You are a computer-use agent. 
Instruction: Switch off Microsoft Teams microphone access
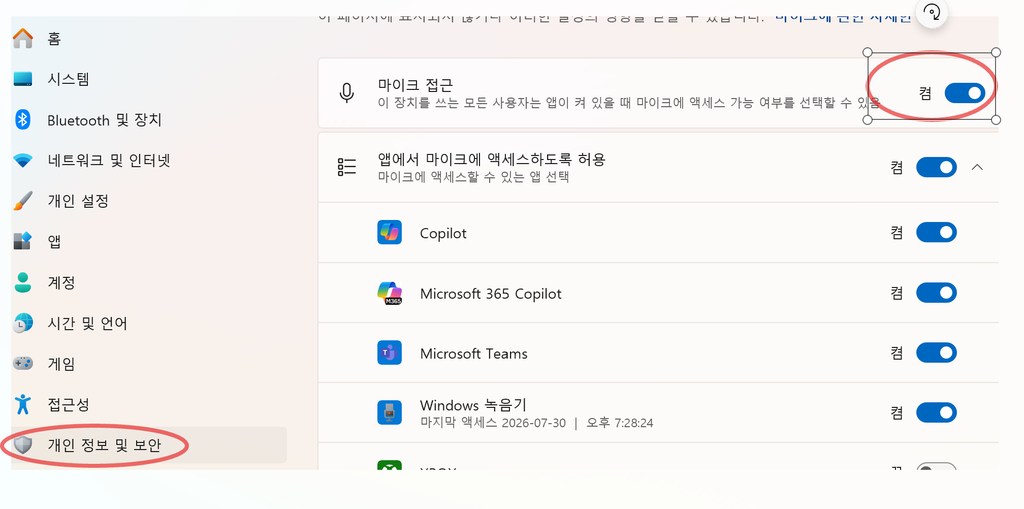(936, 353)
